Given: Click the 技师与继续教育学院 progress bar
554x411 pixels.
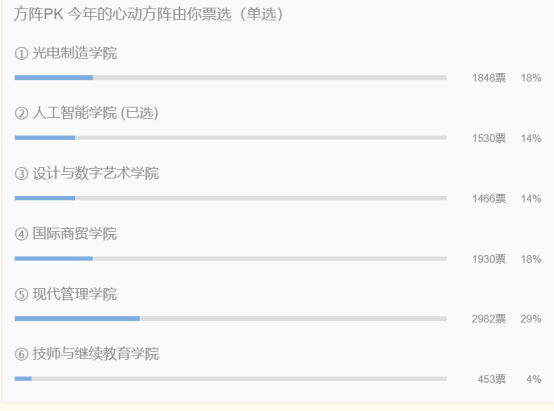Looking at the screenshot, I should click(231, 379).
